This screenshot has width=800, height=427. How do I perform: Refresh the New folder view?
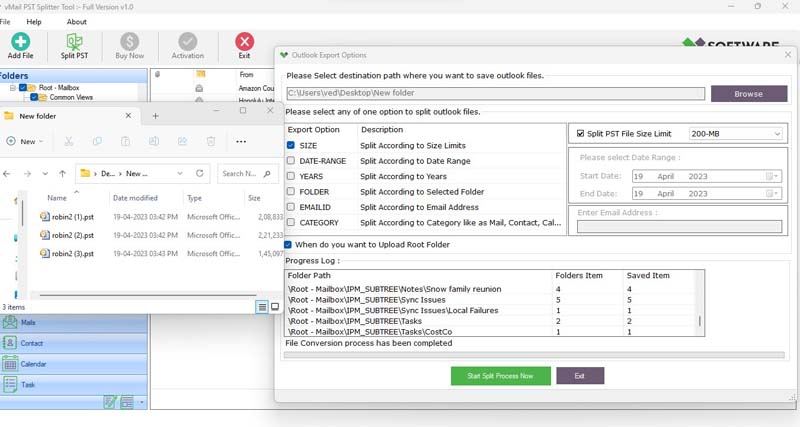[x=199, y=173]
